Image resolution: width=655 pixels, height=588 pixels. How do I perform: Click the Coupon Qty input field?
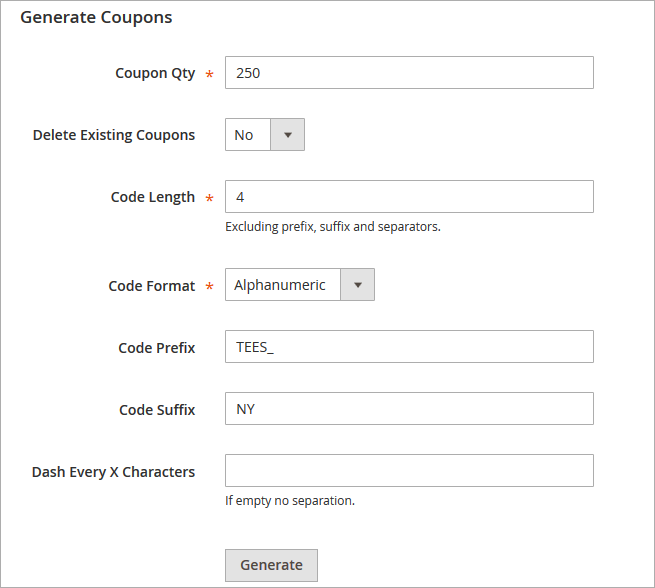[x=409, y=73]
